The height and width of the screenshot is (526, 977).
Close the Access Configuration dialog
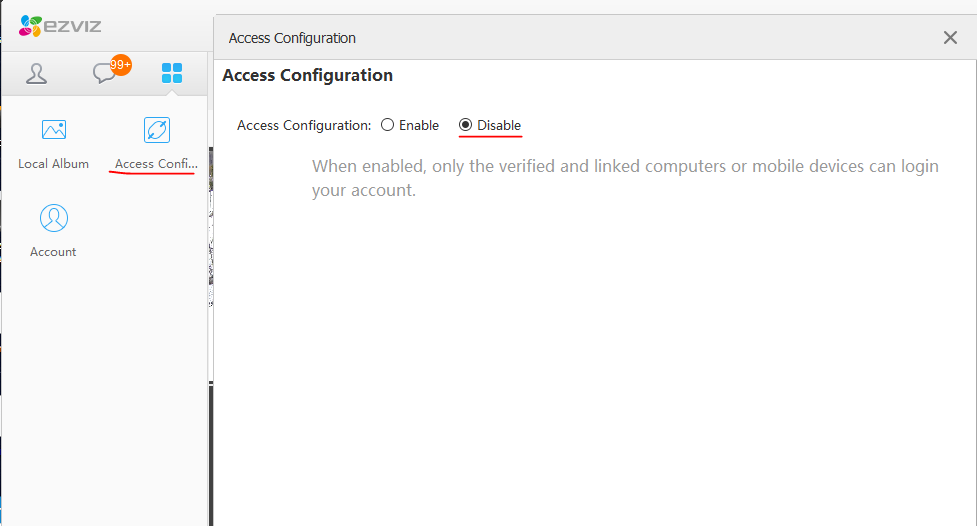tap(950, 38)
